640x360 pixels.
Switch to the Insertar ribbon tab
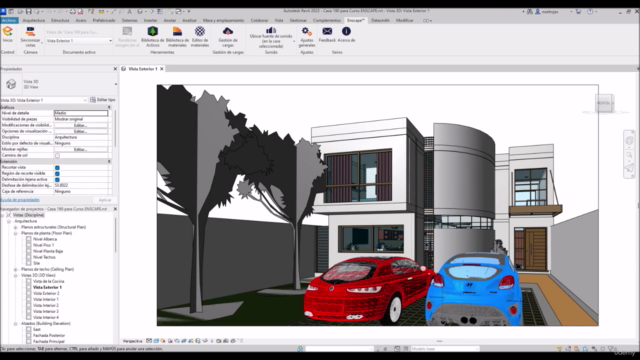pos(150,20)
